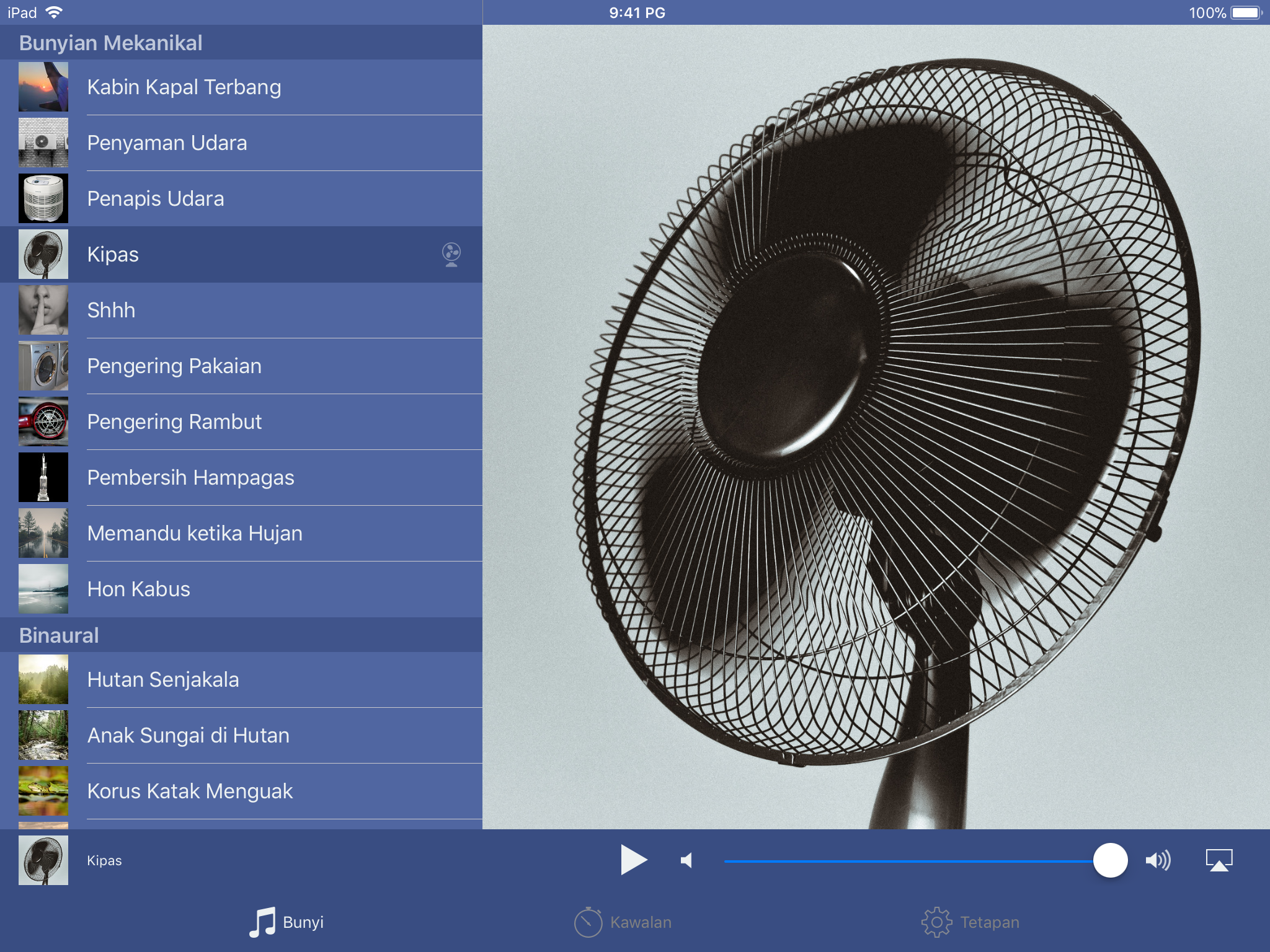Select Pengering Pakaian sound
The width and height of the screenshot is (1270, 952).
point(241,366)
